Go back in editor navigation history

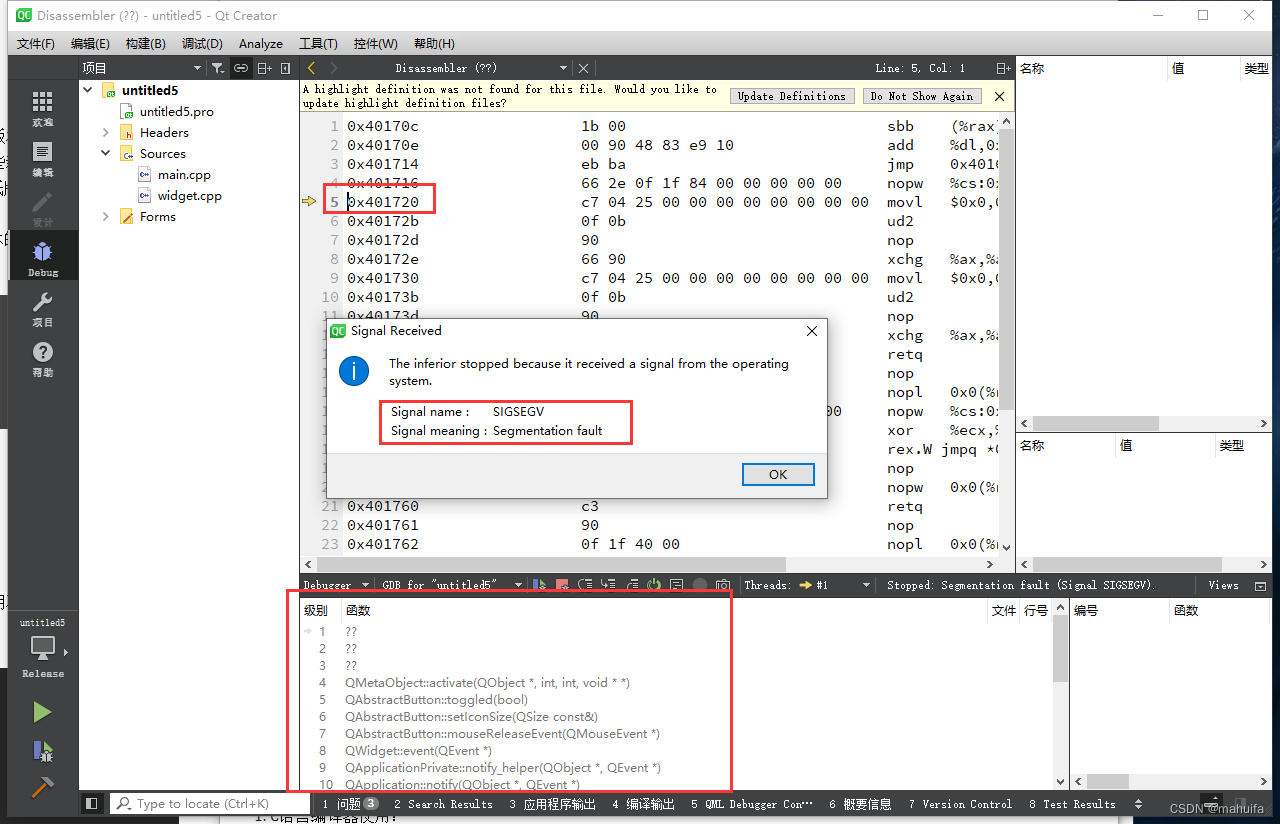pyautogui.click(x=311, y=68)
